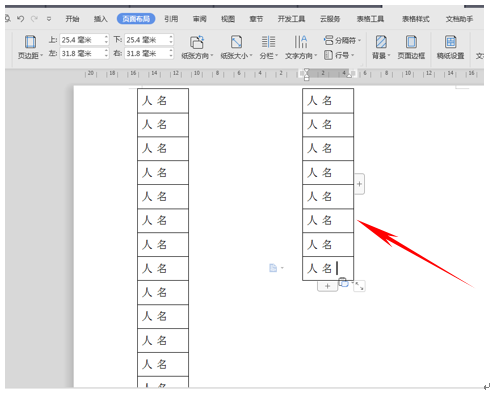Increase the bottom margin stepper value
This screenshot has width=494, height=395.
(x=171, y=37)
